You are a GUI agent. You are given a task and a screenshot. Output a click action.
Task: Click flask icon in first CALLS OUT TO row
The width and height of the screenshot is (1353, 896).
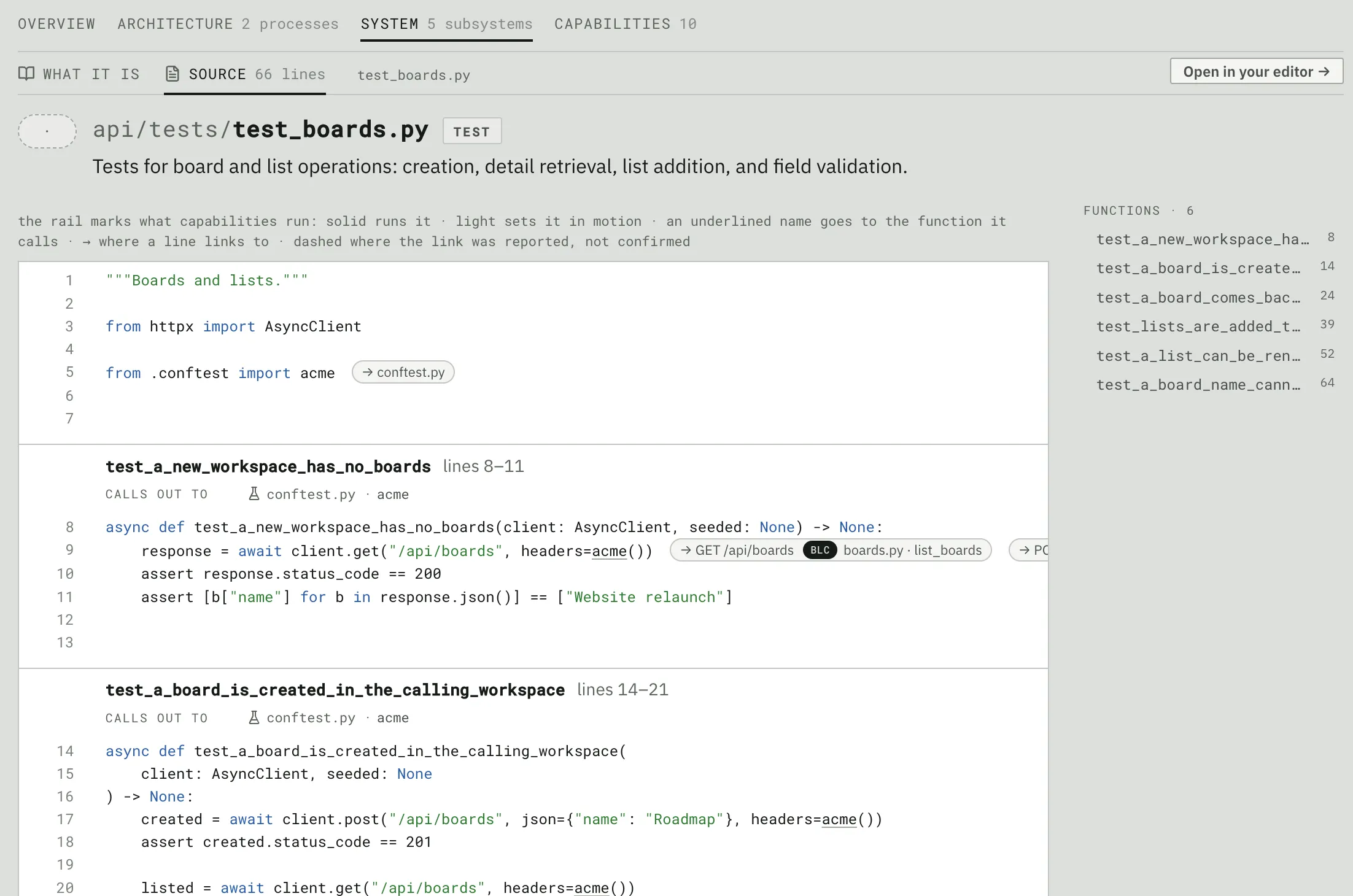(254, 494)
